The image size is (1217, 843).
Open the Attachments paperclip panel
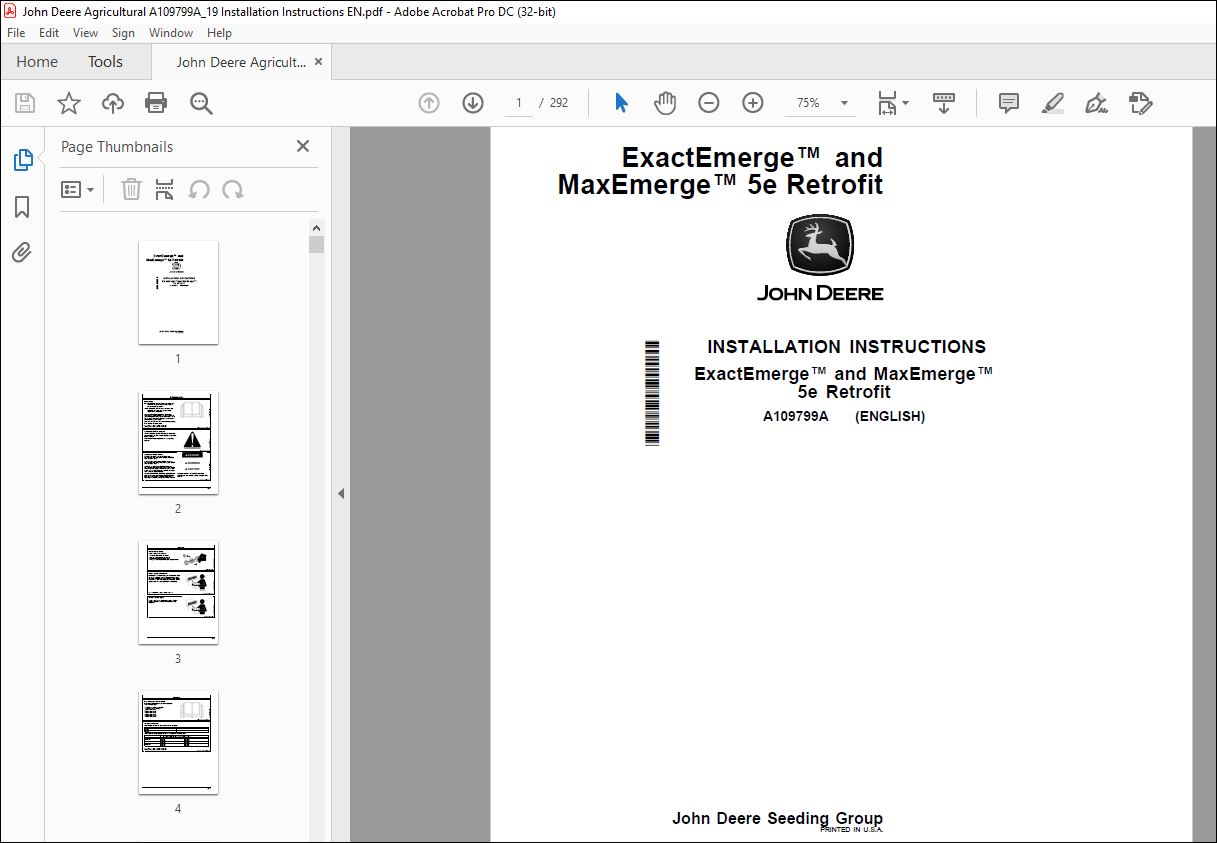(x=22, y=252)
